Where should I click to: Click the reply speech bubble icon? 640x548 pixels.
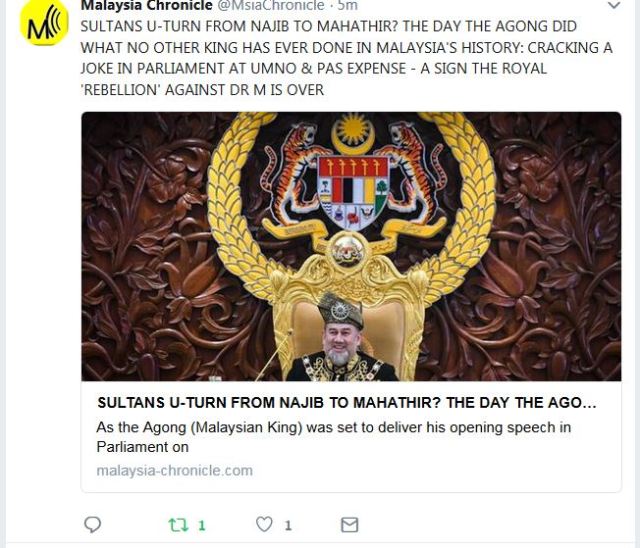pyautogui.click(x=92, y=524)
